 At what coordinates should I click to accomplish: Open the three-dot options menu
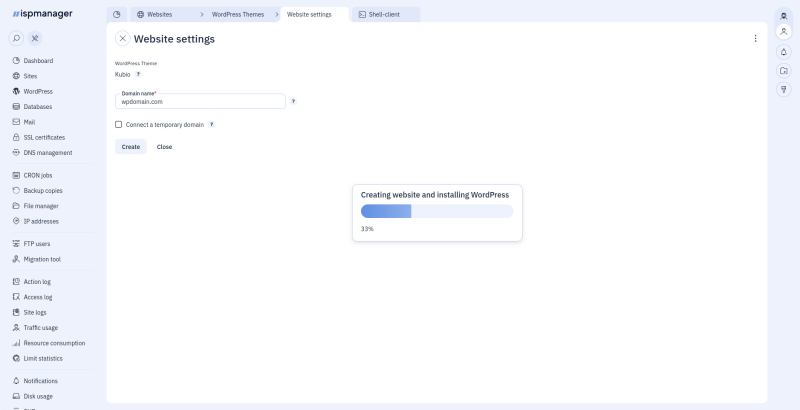755,38
